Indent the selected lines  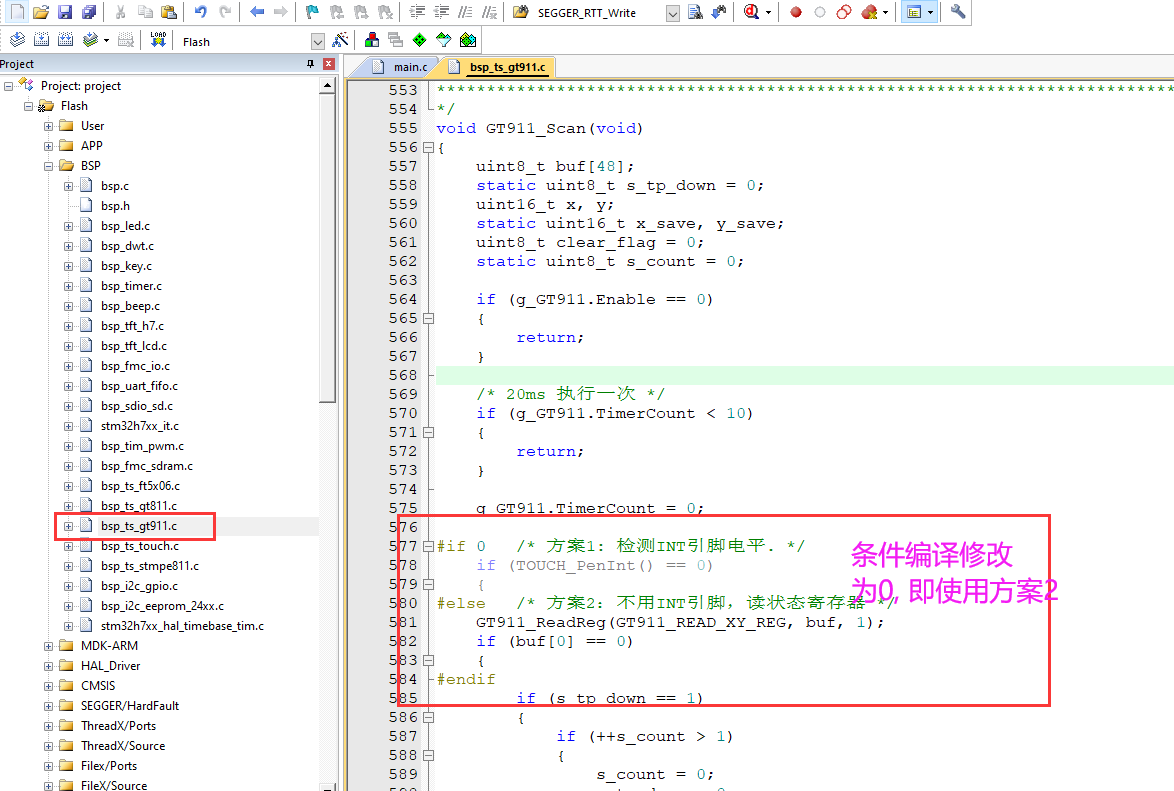point(417,12)
